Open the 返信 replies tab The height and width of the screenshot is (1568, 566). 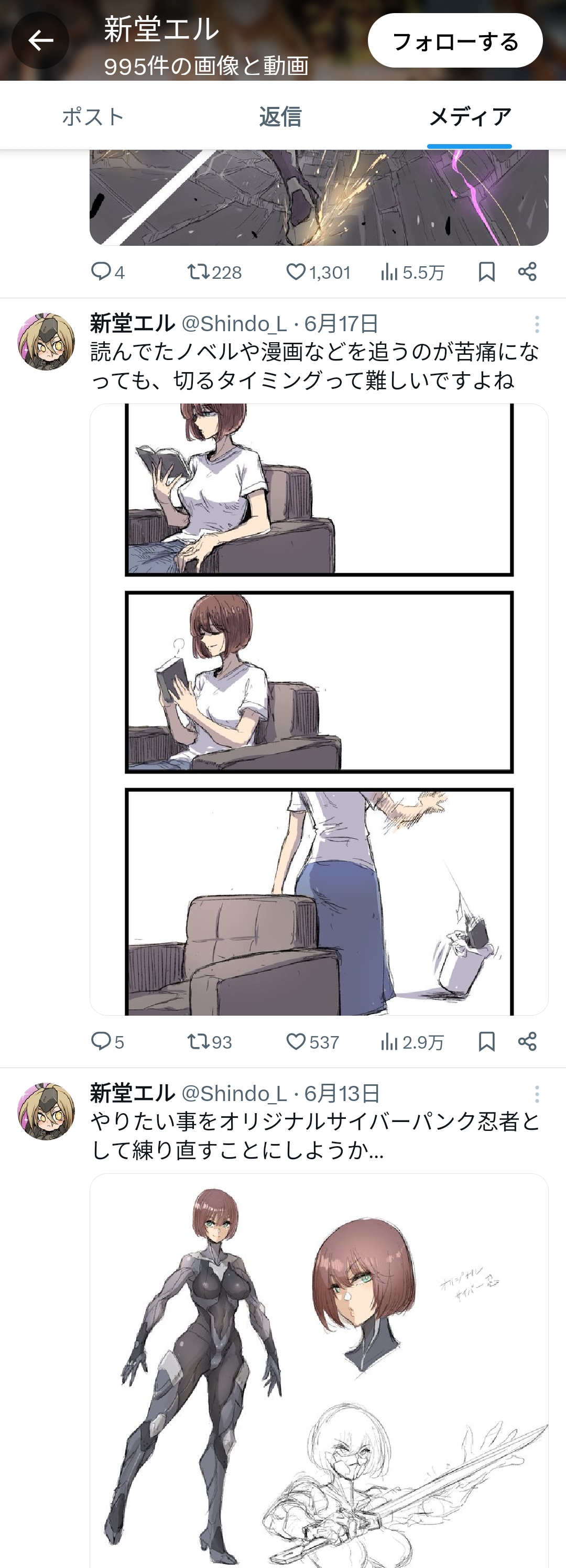(x=280, y=116)
